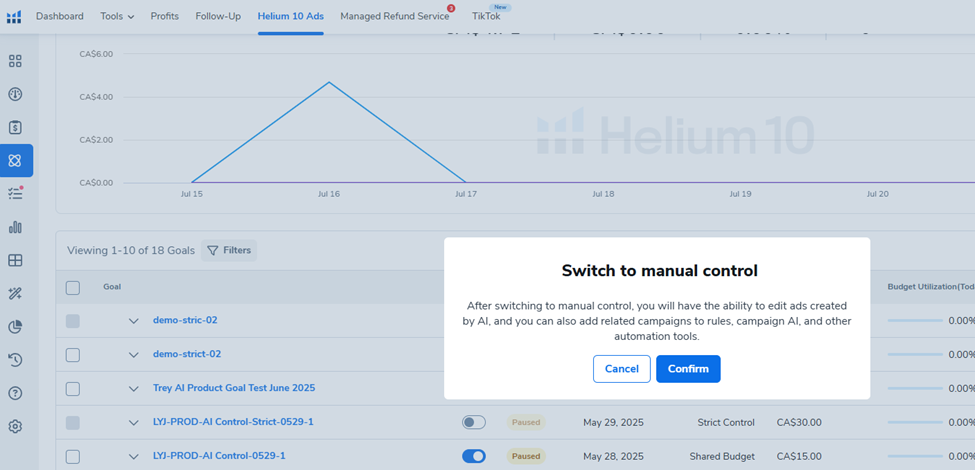
Task: Open the dollar clipboard sidebar icon
Action: (x=15, y=127)
